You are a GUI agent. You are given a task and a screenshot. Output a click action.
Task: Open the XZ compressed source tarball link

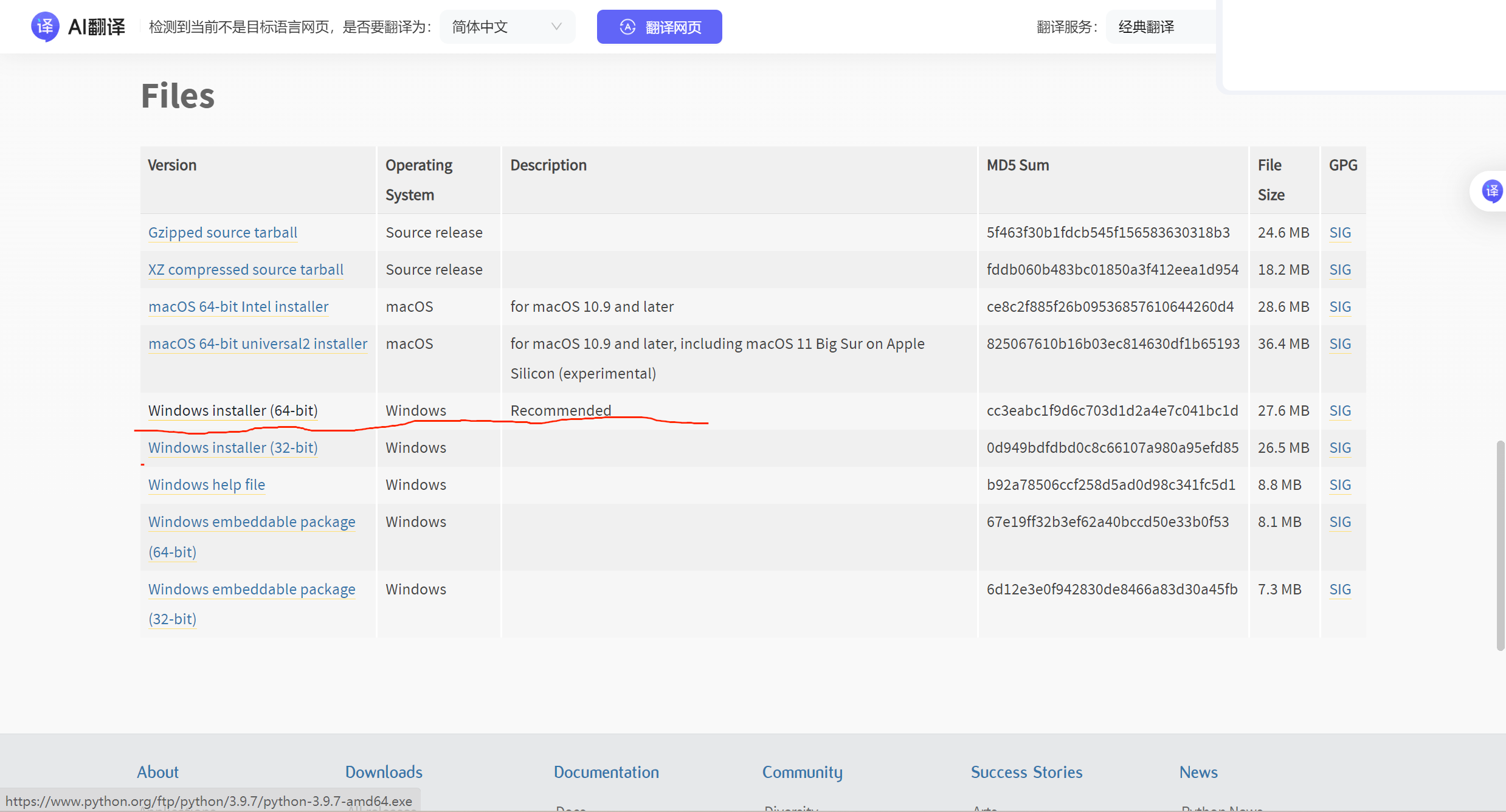246,270
